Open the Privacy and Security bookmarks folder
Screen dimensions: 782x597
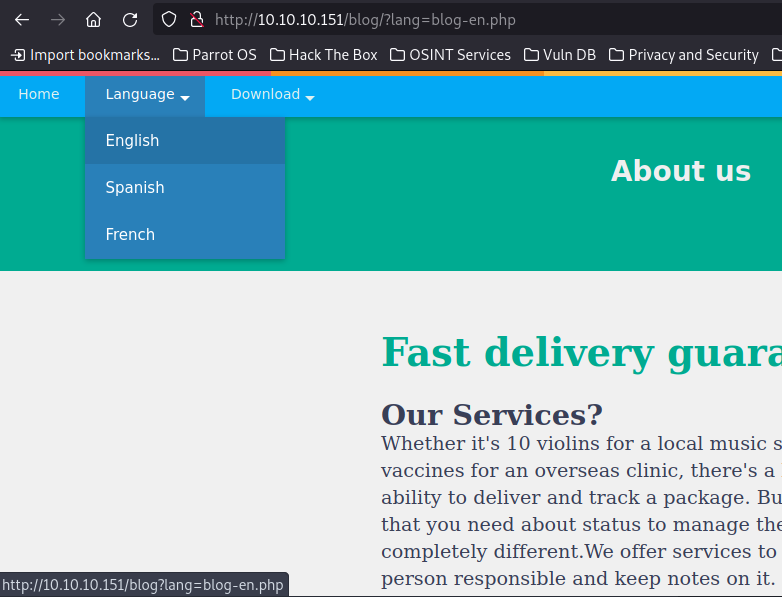(x=683, y=55)
